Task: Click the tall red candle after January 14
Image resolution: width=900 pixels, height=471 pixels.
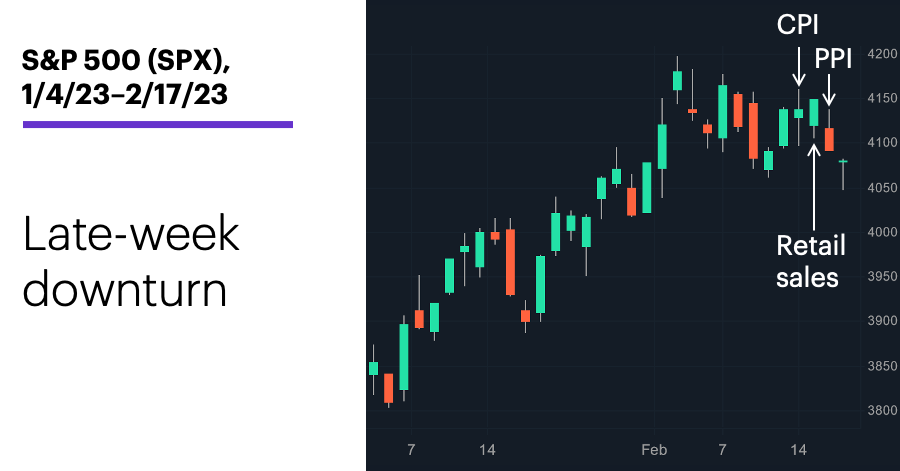Action: tap(510, 262)
